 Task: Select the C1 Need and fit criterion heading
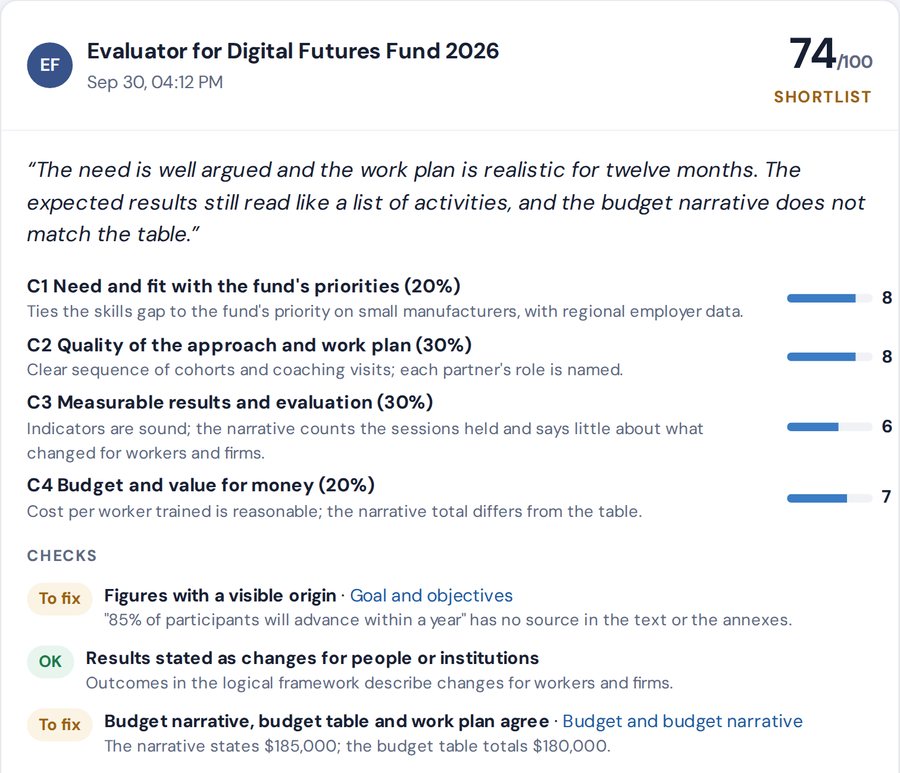click(x=243, y=286)
